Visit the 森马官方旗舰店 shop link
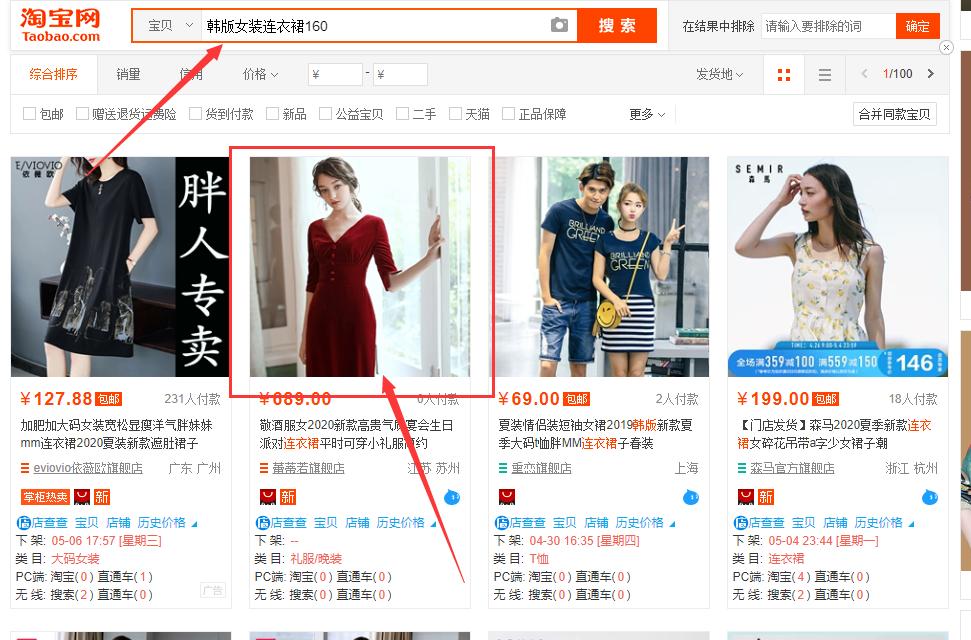Image resolution: width=971 pixels, height=640 pixels. pyautogui.click(x=790, y=466)
